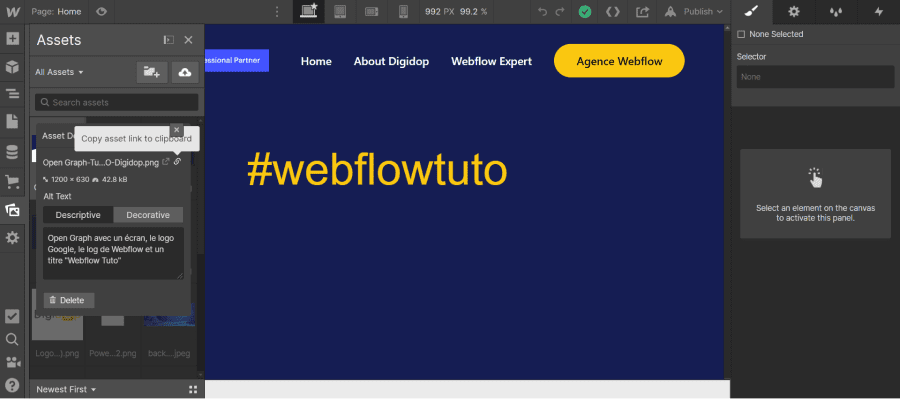Switch to the Element Settings gear tab

[794, 11]
